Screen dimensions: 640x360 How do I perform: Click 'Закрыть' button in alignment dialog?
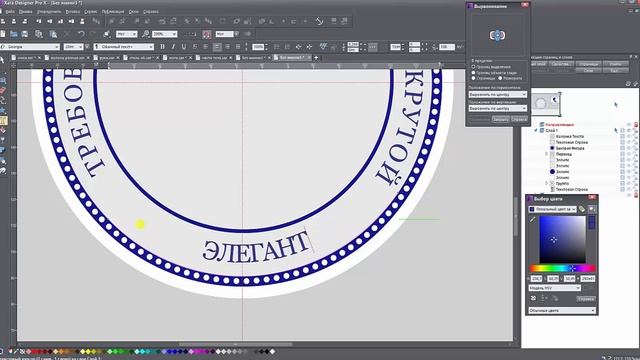pyautogui.click(x=500, y=119)
